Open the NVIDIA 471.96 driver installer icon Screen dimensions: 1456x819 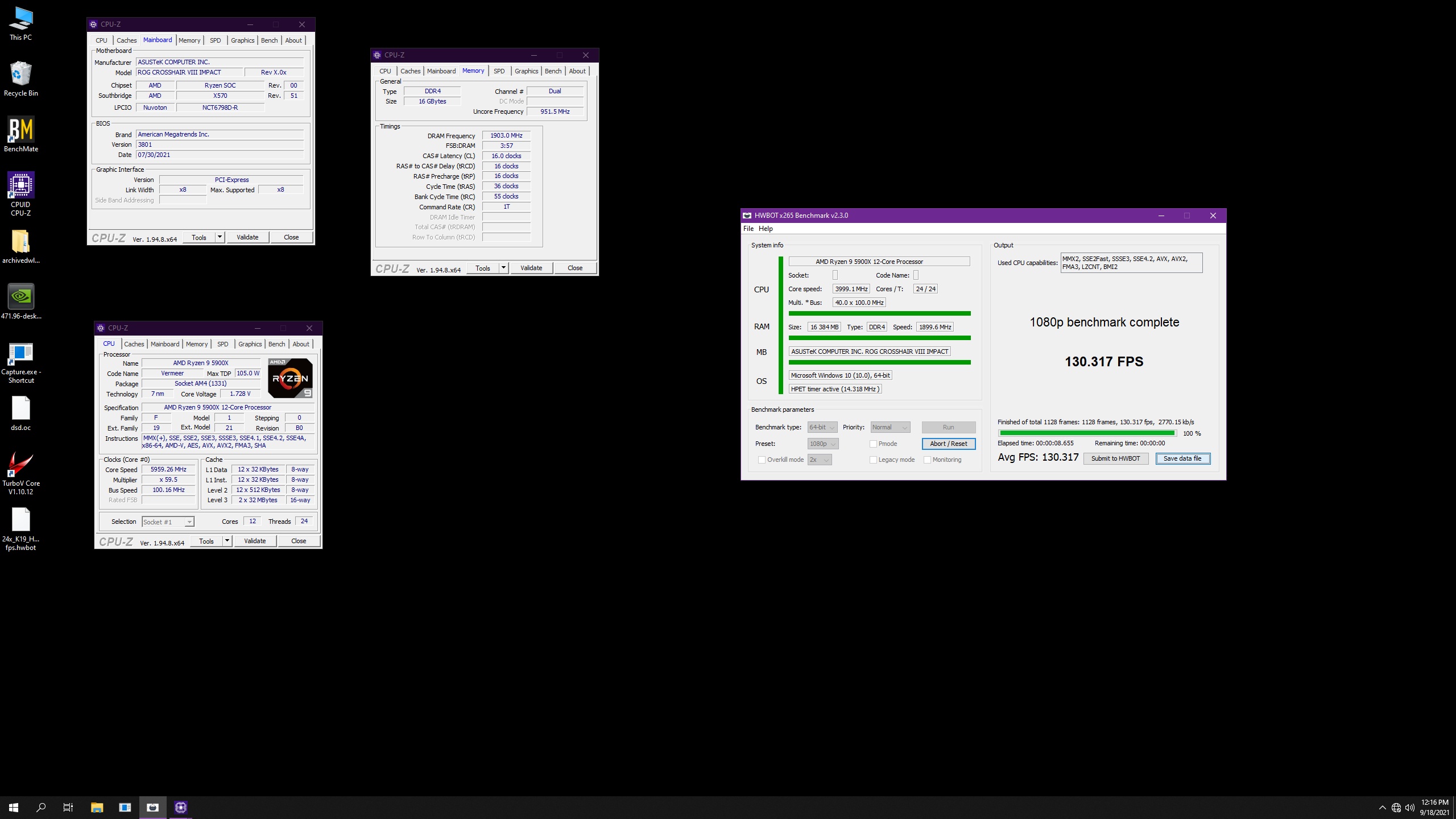pyautogui.click(x=20, y=301)
